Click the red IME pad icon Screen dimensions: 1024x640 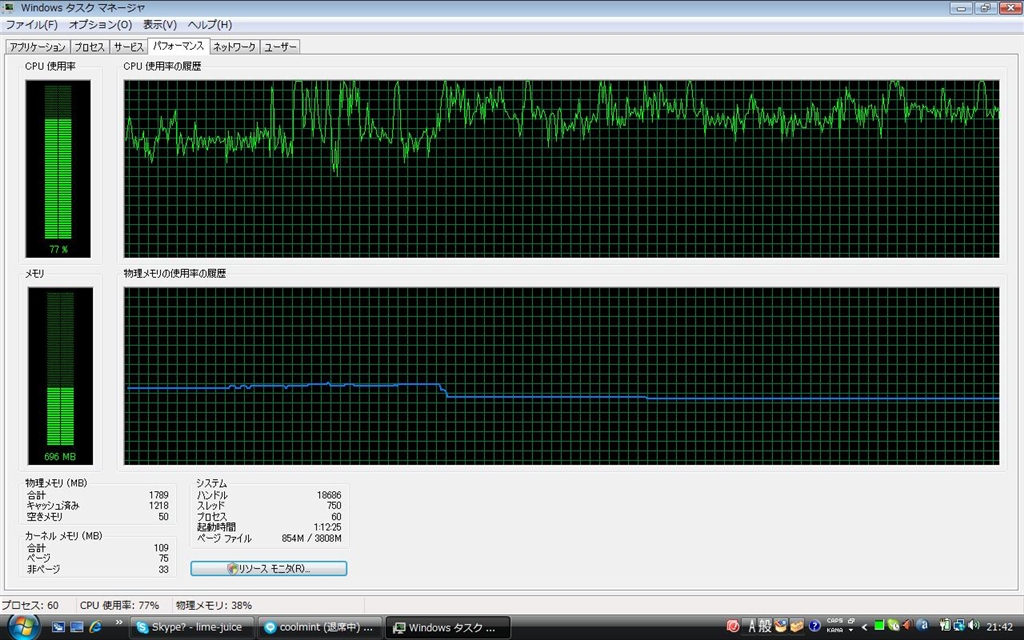click(x=733, y=626)
